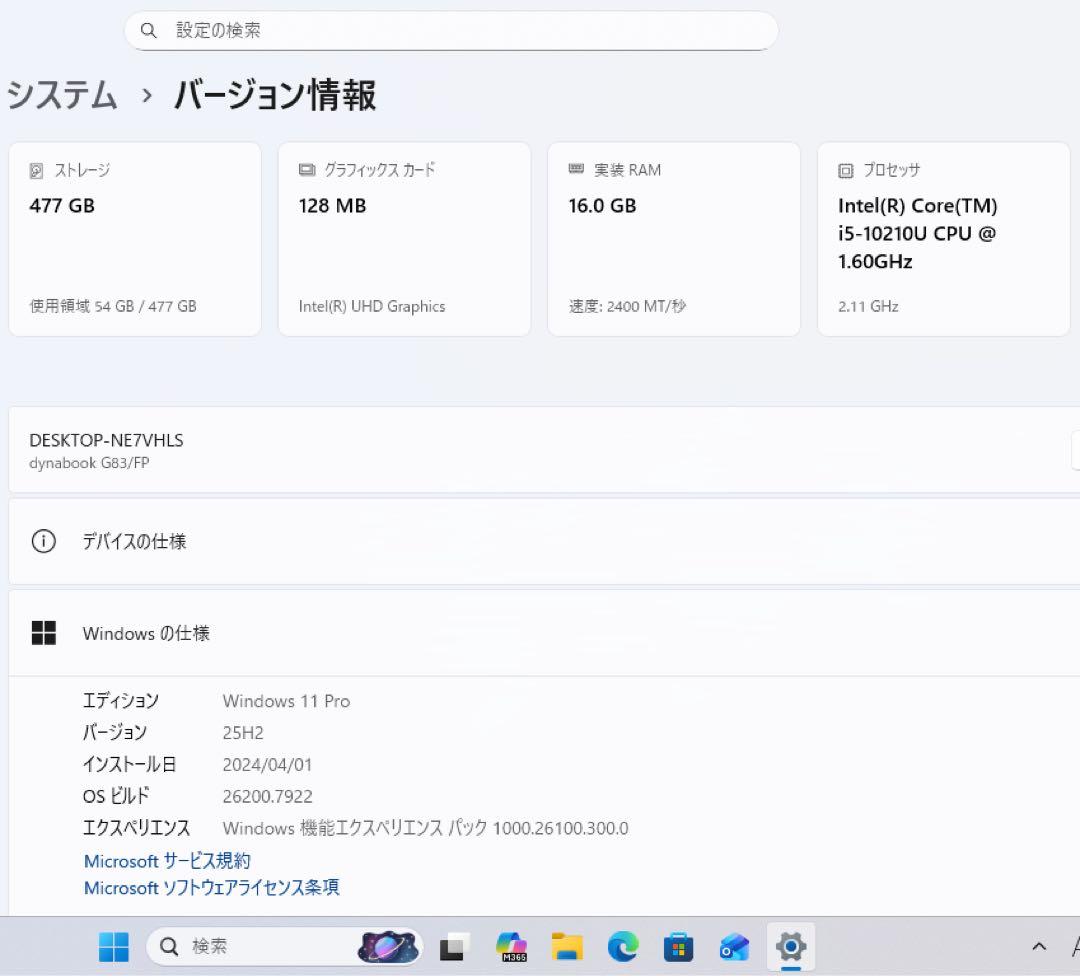1080x976 pixels.
Task: Click the Settings gear taskbar icon
Action: tap(791, 947)
